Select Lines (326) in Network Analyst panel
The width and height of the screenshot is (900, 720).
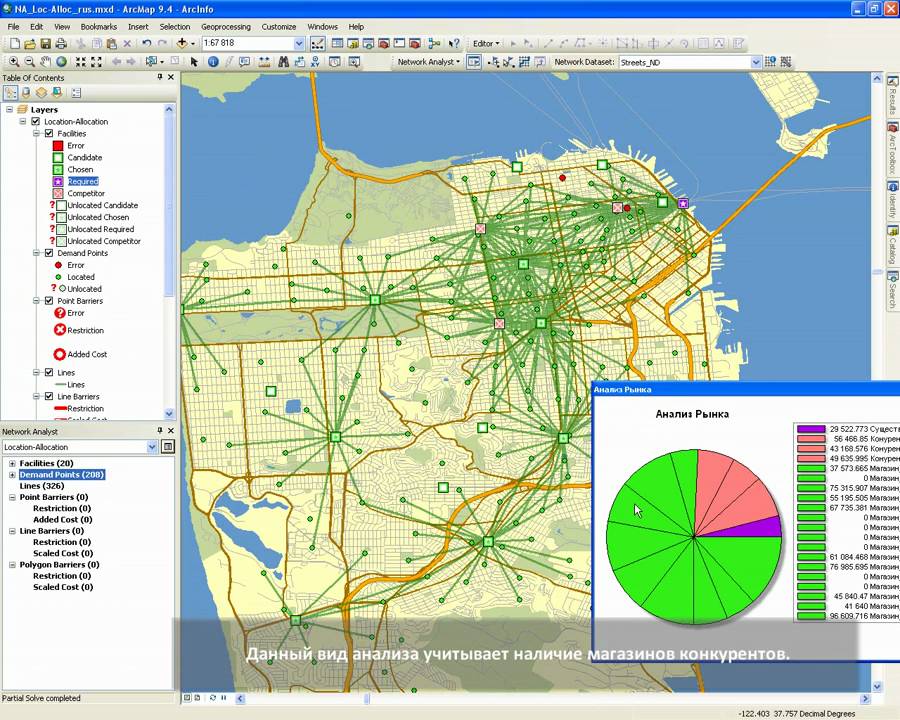coord(42,486)
